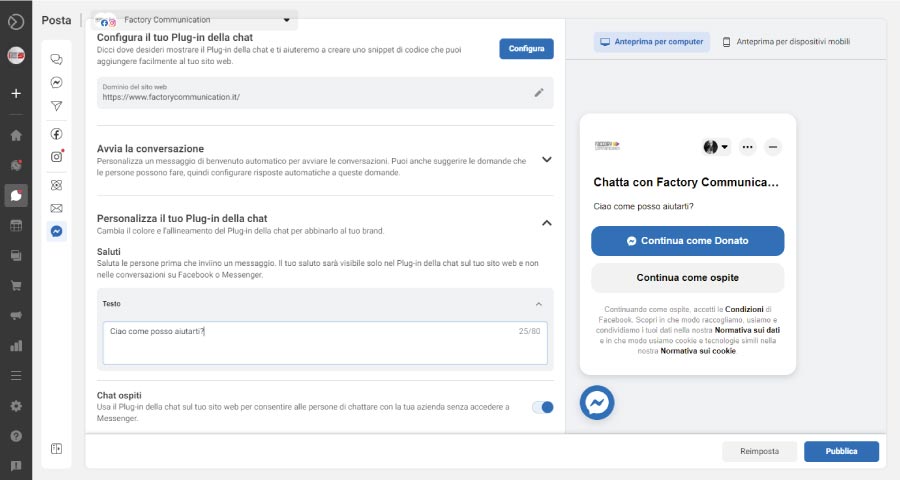
Task: Open notifications icon in left sidebar
Action: 16,165
